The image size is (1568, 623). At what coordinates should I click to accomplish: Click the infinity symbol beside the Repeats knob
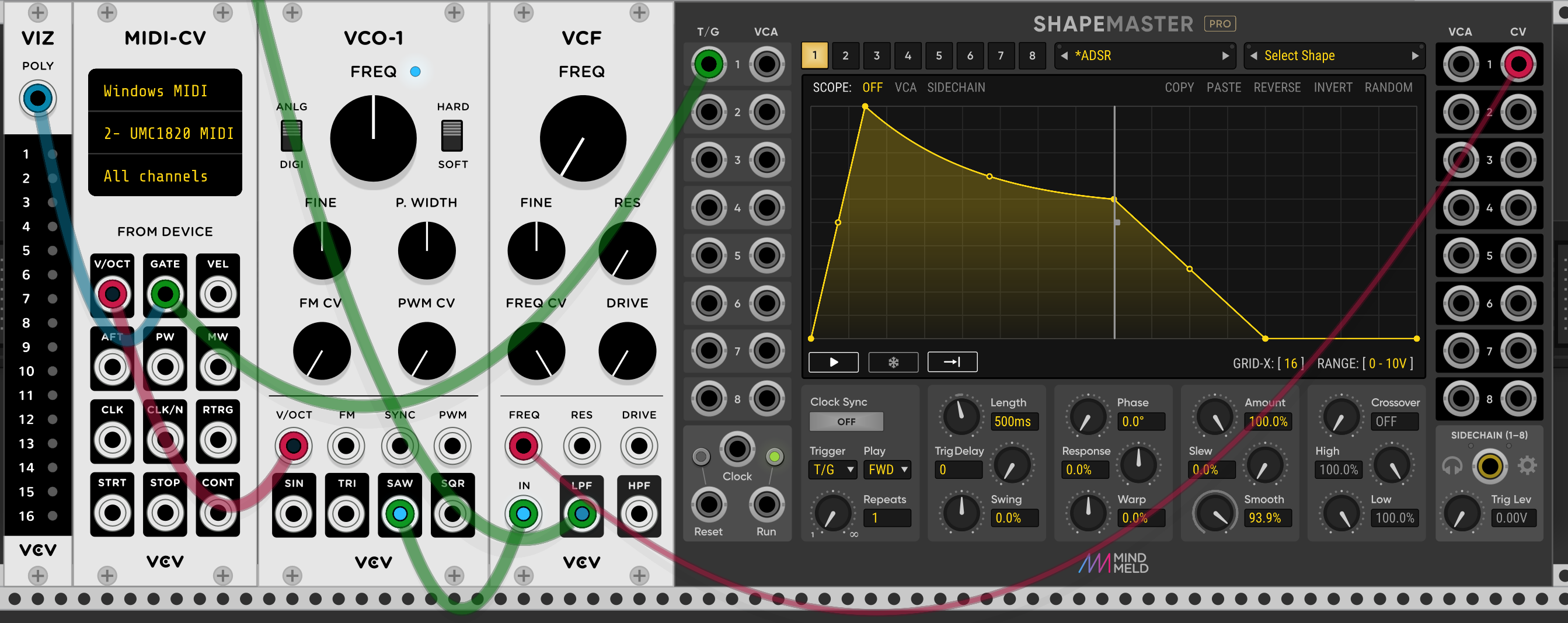(853, 534)
